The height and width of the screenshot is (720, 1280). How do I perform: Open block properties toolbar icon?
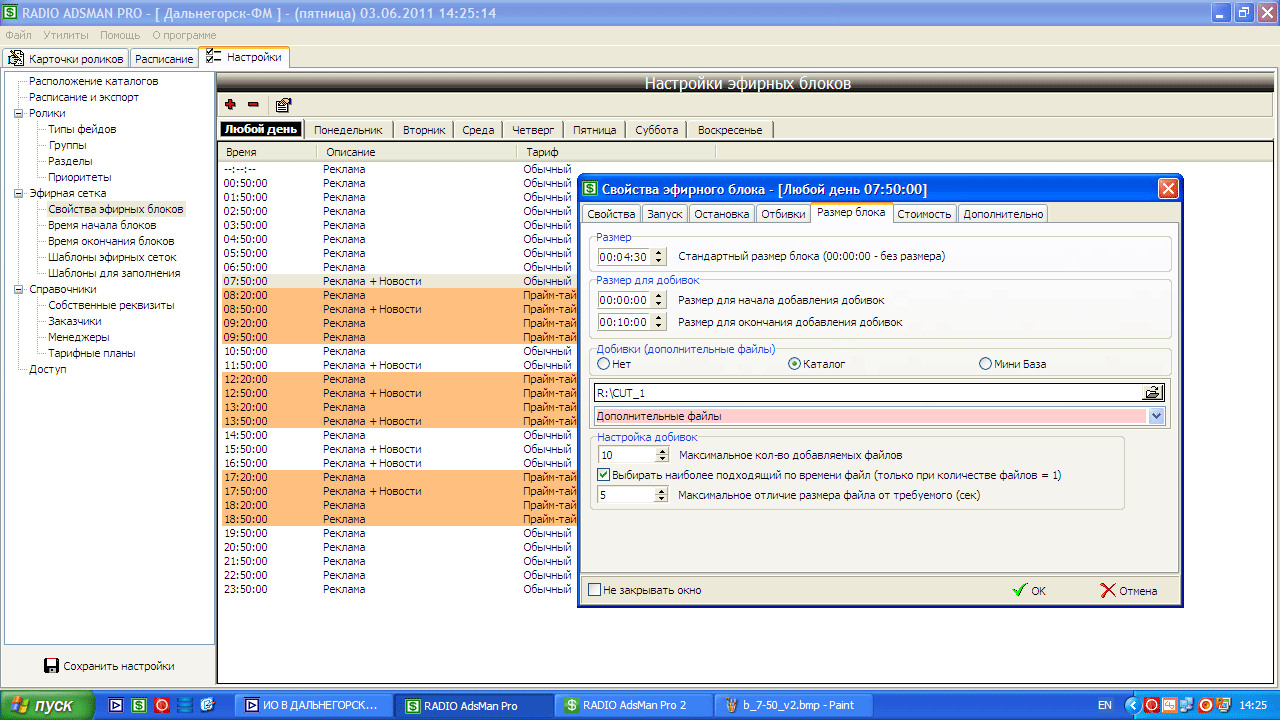[283, 104]
